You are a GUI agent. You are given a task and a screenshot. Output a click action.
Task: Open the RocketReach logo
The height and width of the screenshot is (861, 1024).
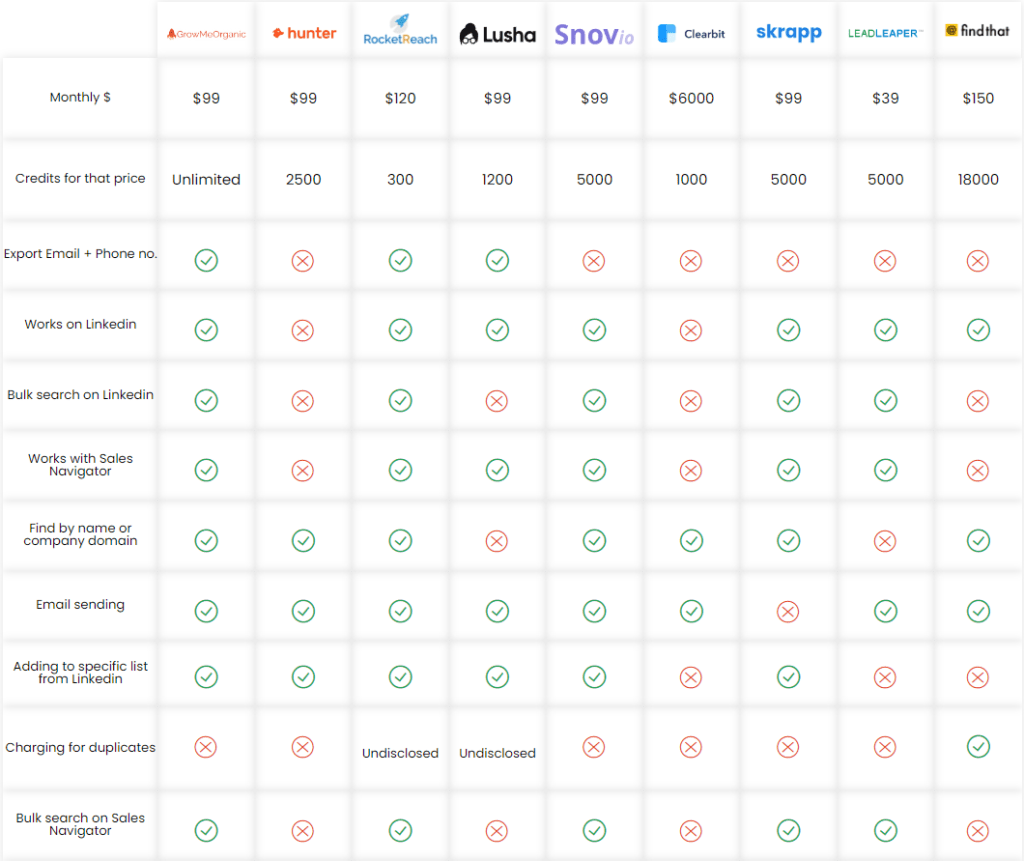(400, 30)
